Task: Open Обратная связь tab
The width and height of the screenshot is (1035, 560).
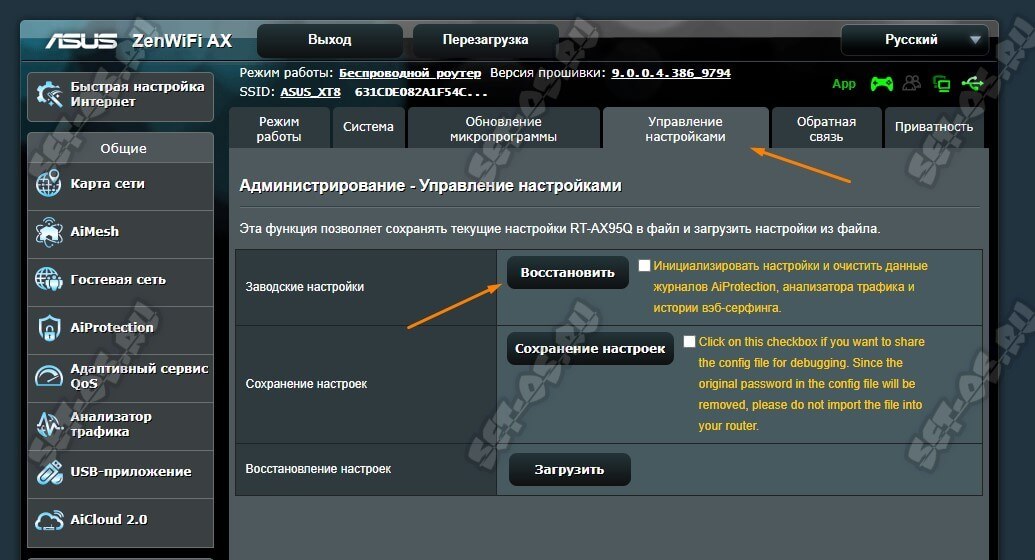Action: click(826, 129)
